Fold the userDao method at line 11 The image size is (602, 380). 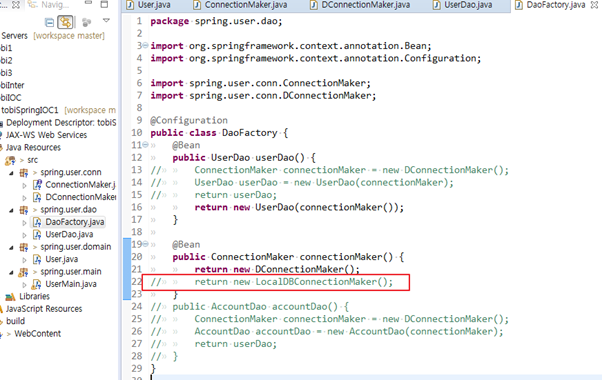(x=146, y=145)
